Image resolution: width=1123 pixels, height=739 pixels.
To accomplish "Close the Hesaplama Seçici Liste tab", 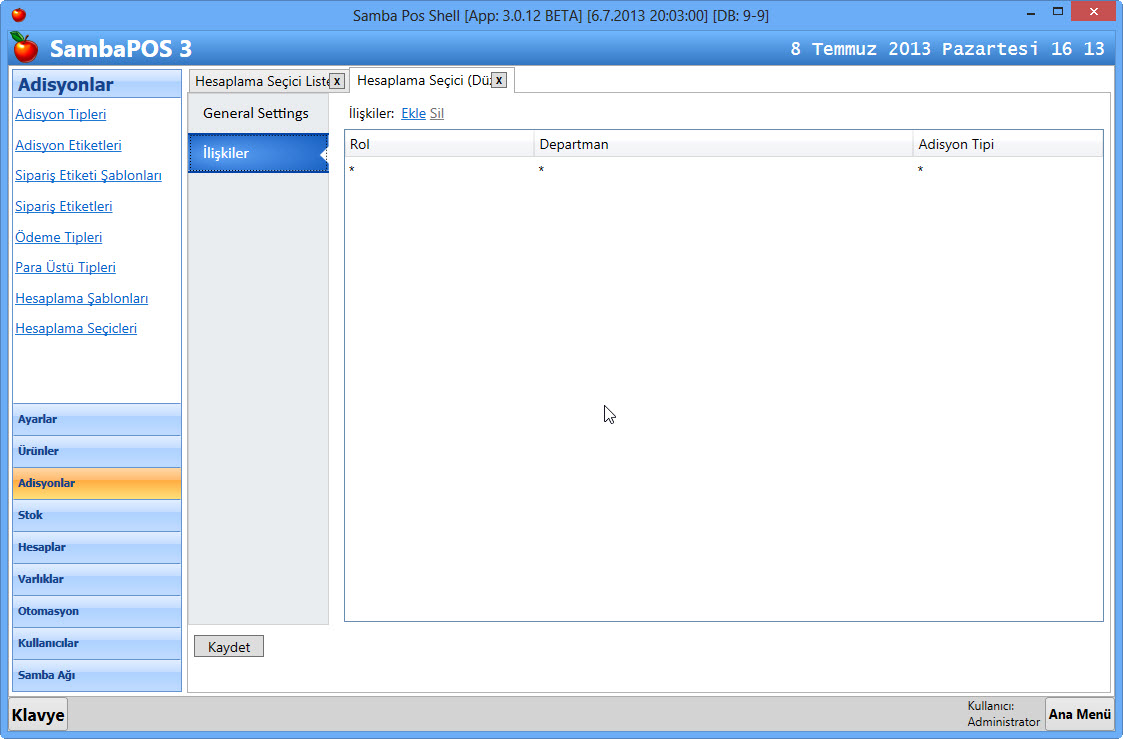I will 337,81.
